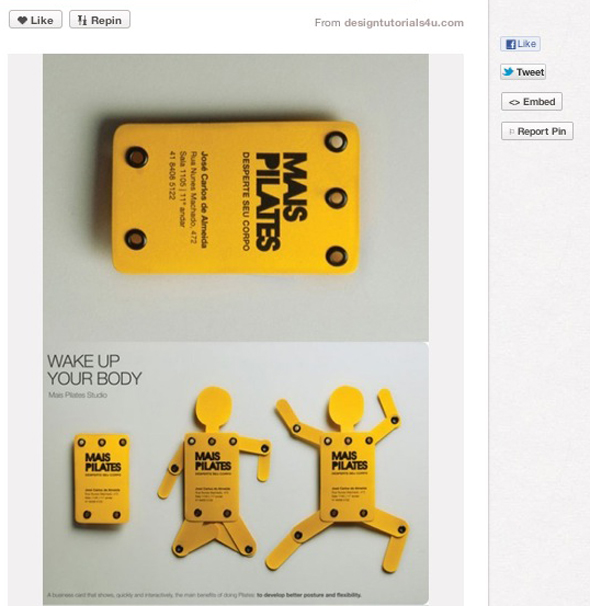The height and width of the screenshot is (606, 590).
Task: Click the Repin pushpin icon
Action: coord(82,20)
